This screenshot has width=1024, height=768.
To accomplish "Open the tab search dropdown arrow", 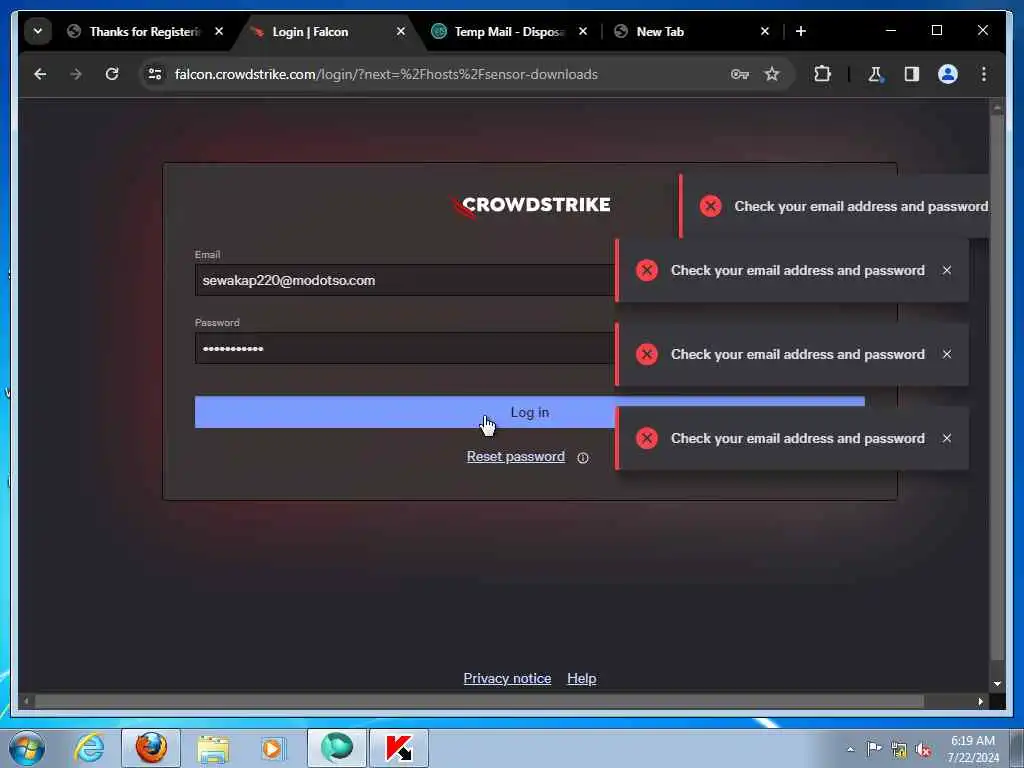I will pos(38,31).
